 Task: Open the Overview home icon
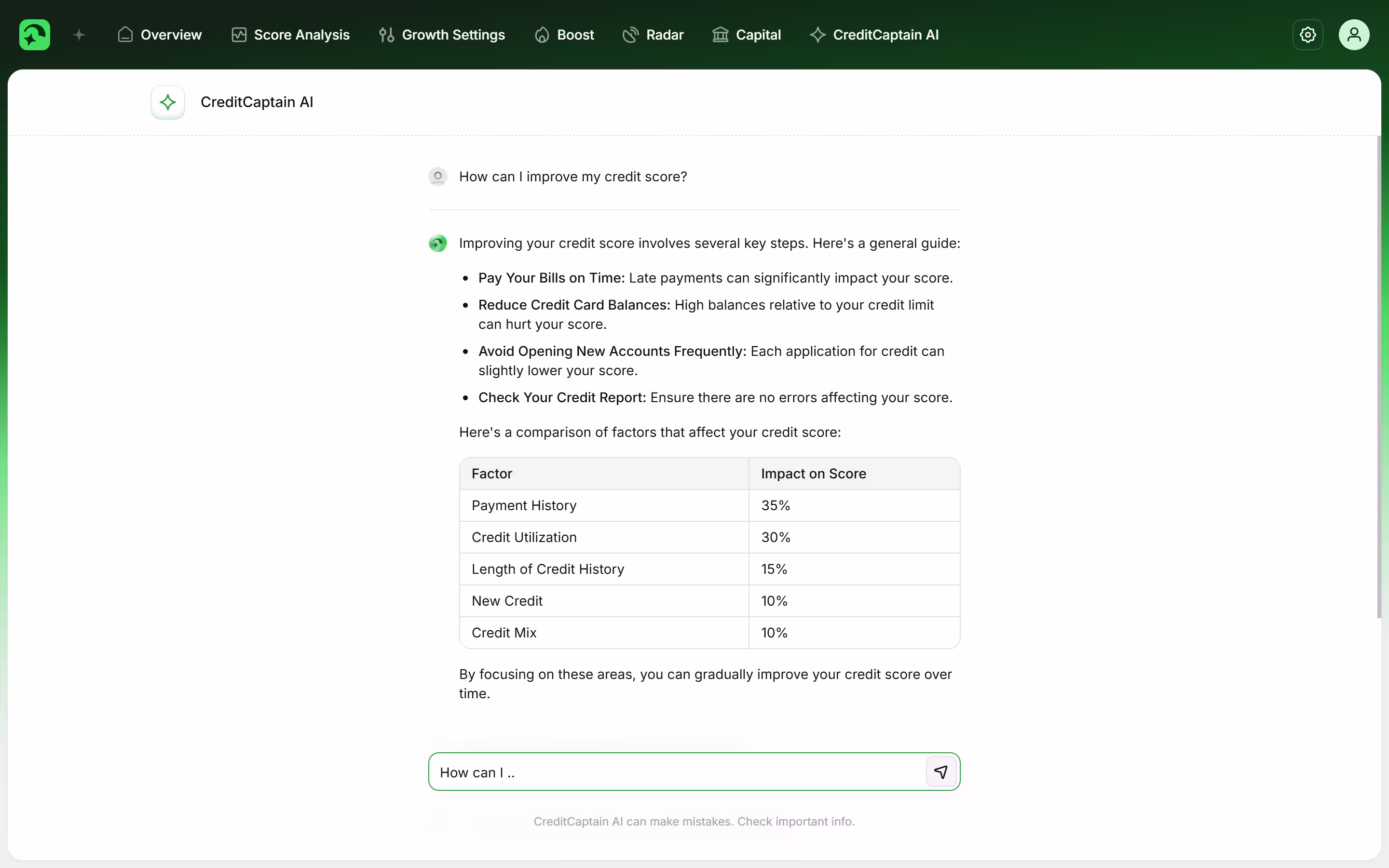[x=125, y=35]
